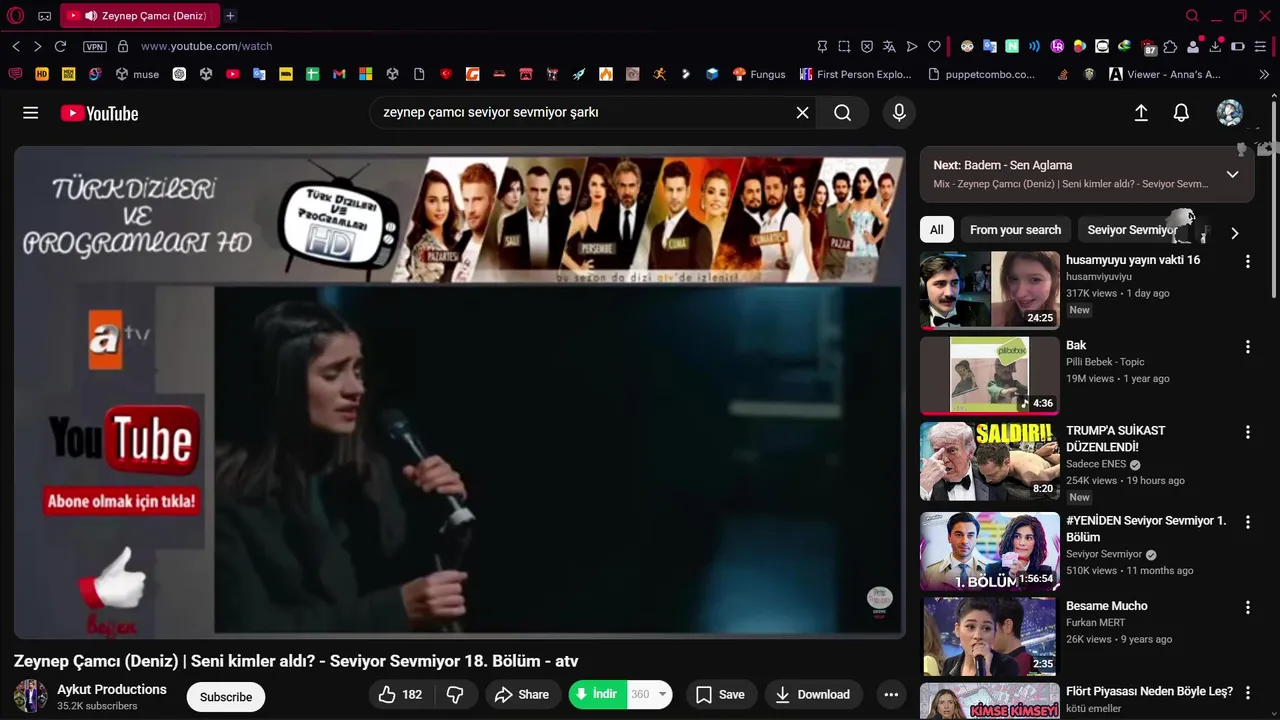1280x720 pixels.
Task: Open the muse bookmark
Action: [138, 74]
